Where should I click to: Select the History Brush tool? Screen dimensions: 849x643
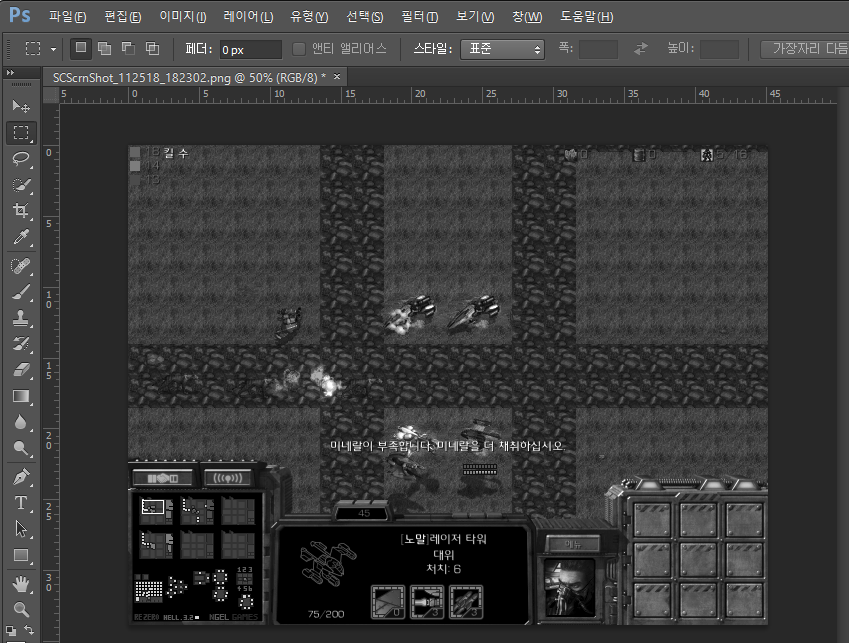[21, 344]
